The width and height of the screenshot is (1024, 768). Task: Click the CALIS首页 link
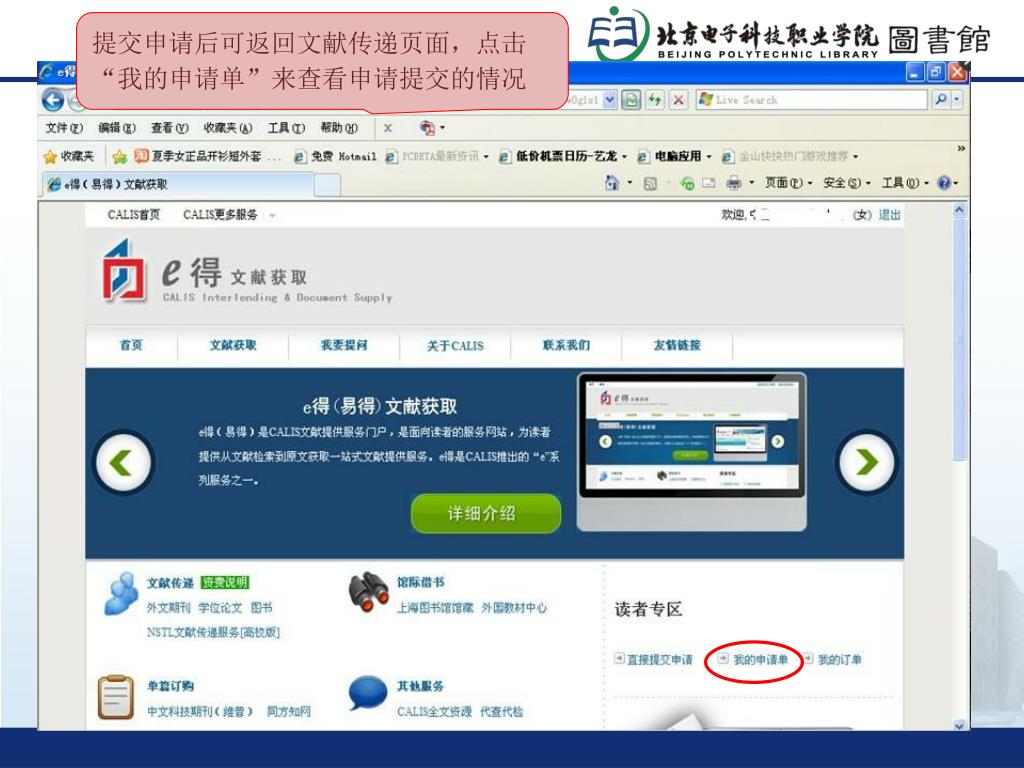[x=134, y=215]
